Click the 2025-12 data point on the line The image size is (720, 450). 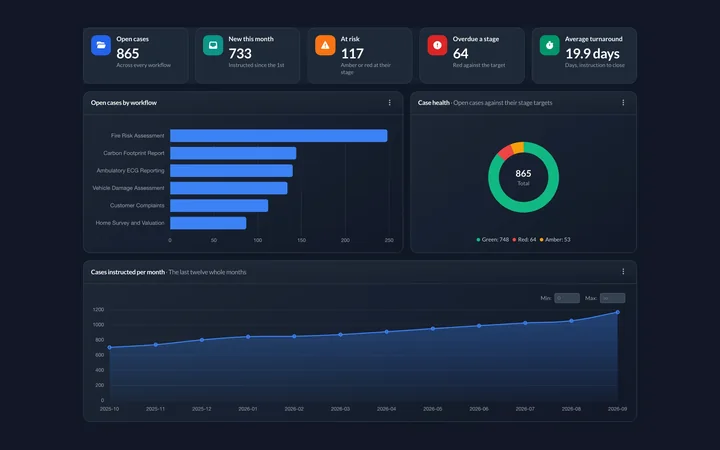[x=202, y=340]
